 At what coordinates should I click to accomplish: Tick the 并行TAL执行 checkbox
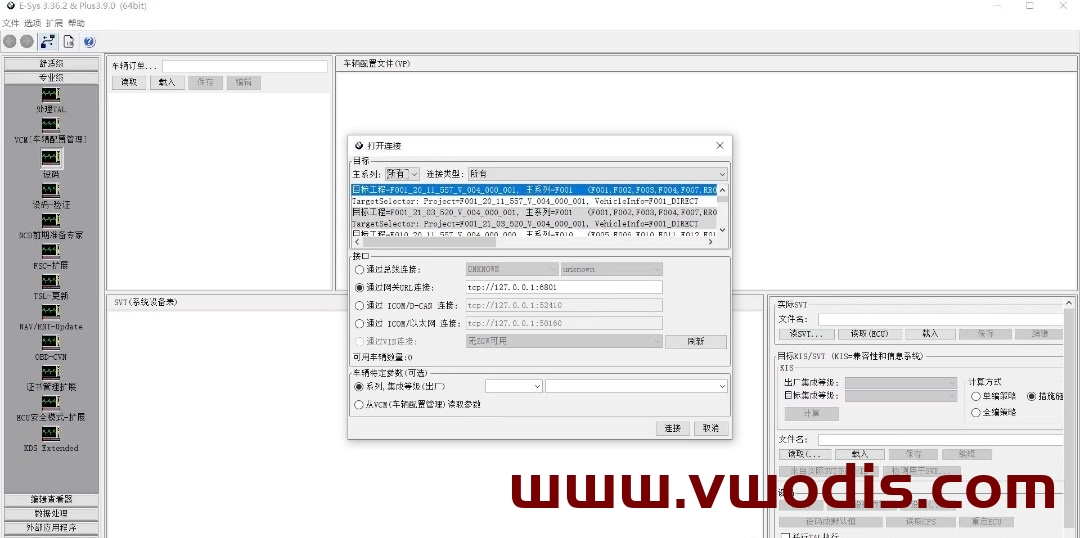point(785,535)
